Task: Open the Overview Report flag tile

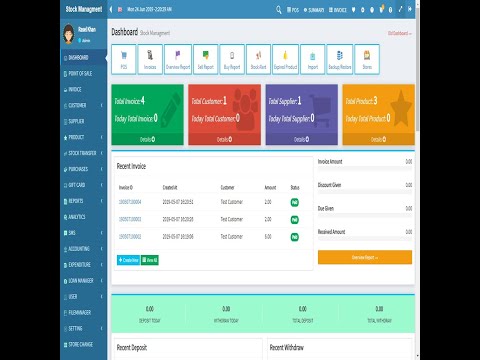Action: coord(178,59)
